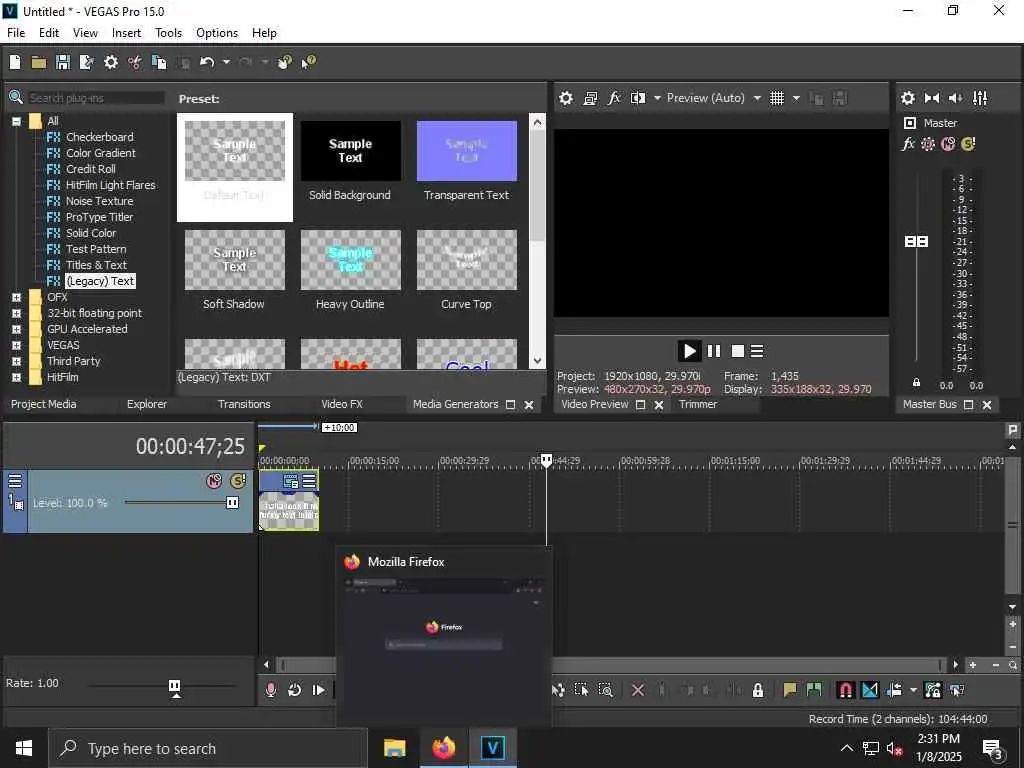The width and height of the screenshot is (1024, 768).
Task: Create a new project with the New icon
Action: coord(15,62)
